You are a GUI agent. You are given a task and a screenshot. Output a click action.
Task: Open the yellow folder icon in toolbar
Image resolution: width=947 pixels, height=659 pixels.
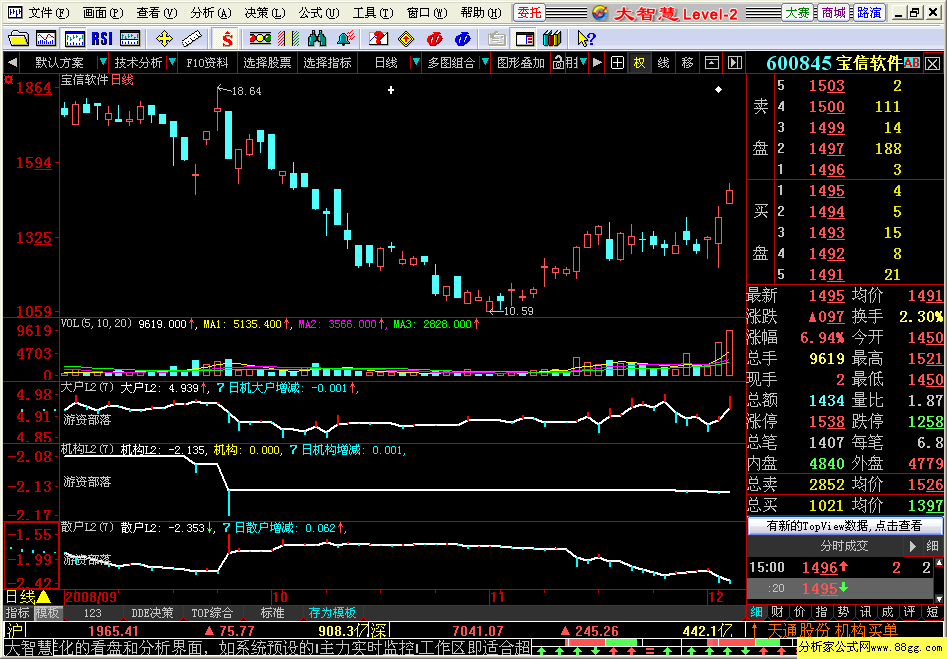(x=18, y=39)
